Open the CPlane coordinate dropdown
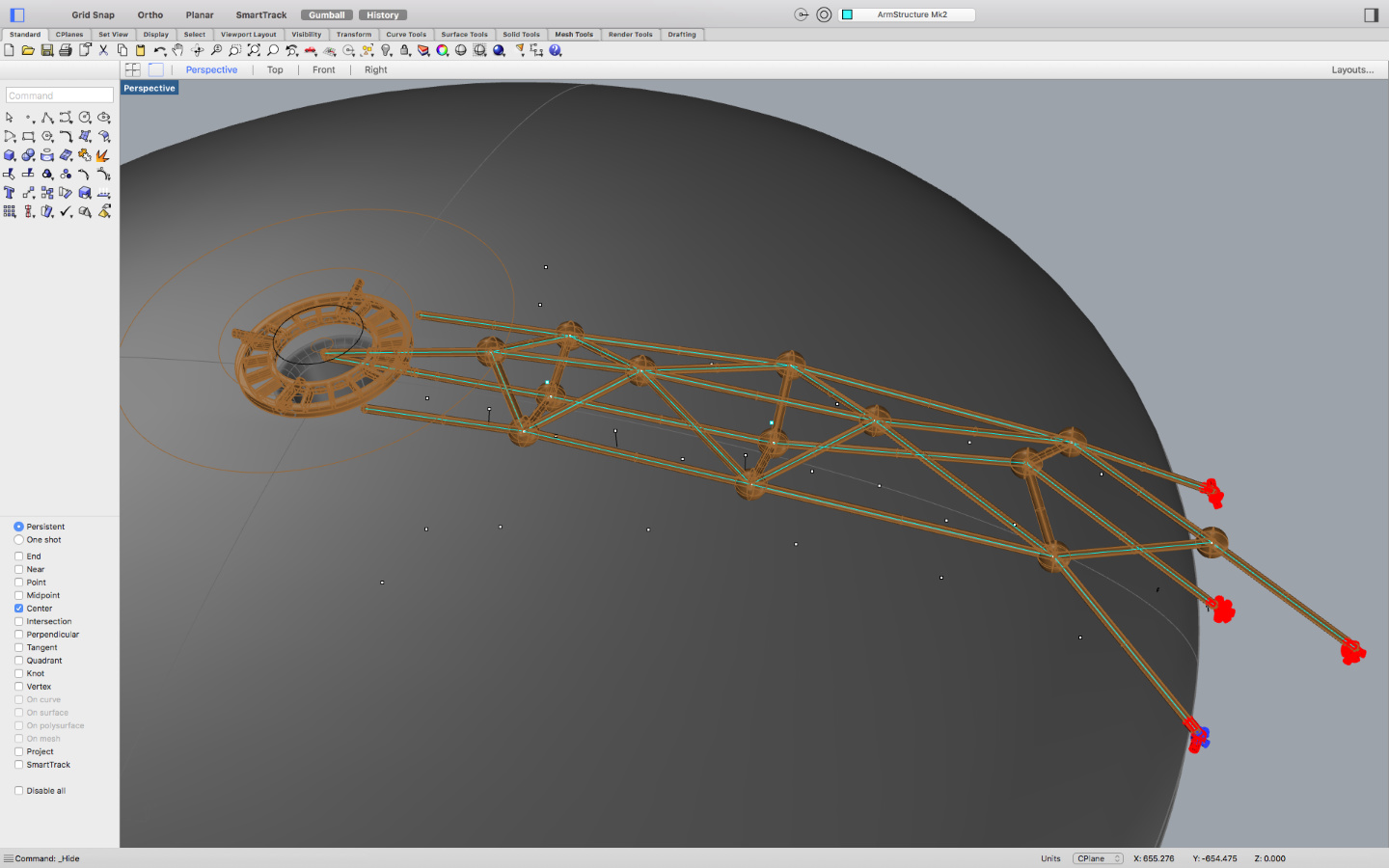The width and height of the screenshot is (1389, 868). 1098,858
